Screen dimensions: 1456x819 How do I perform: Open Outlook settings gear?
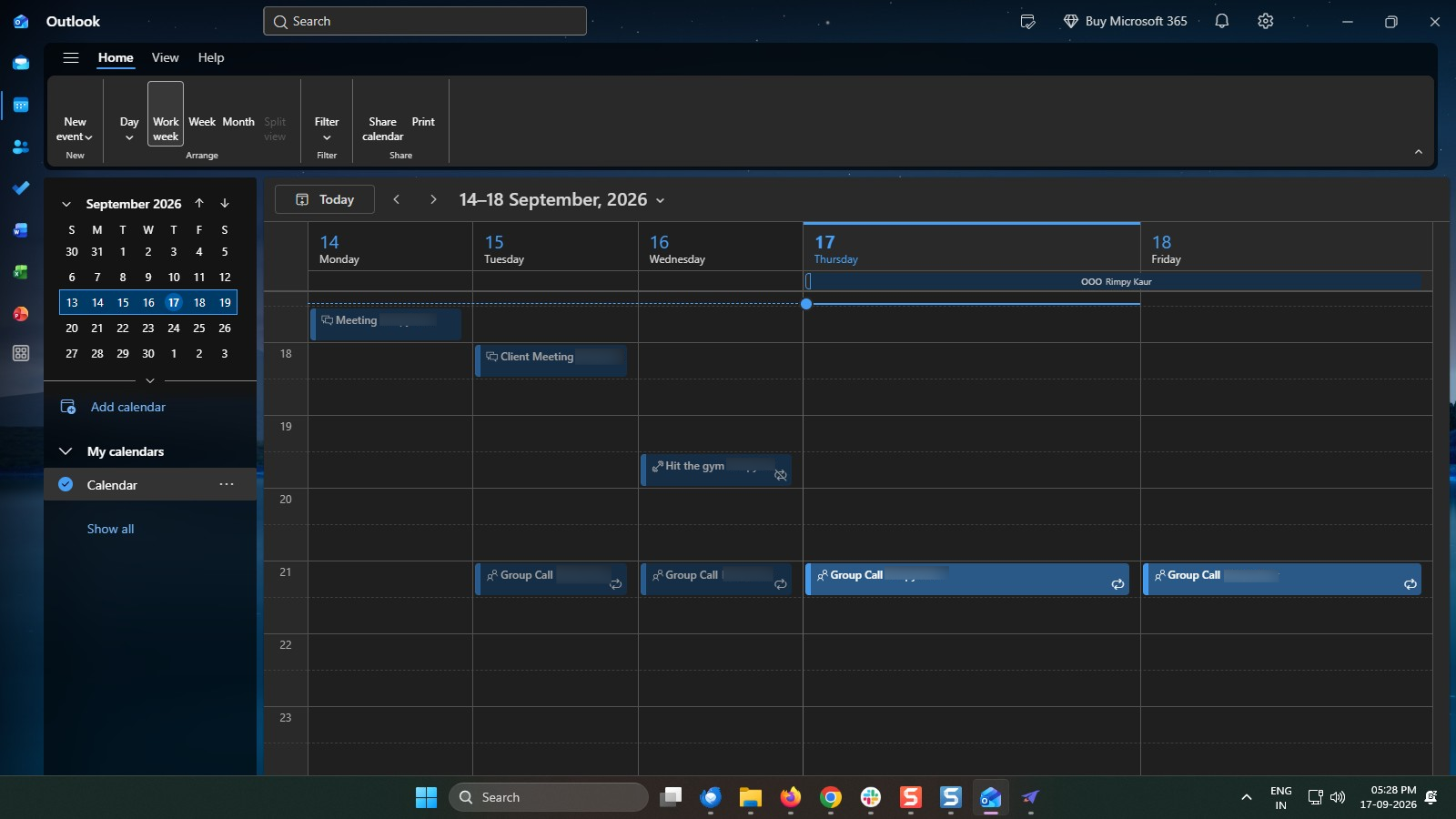coord(1266,21)
